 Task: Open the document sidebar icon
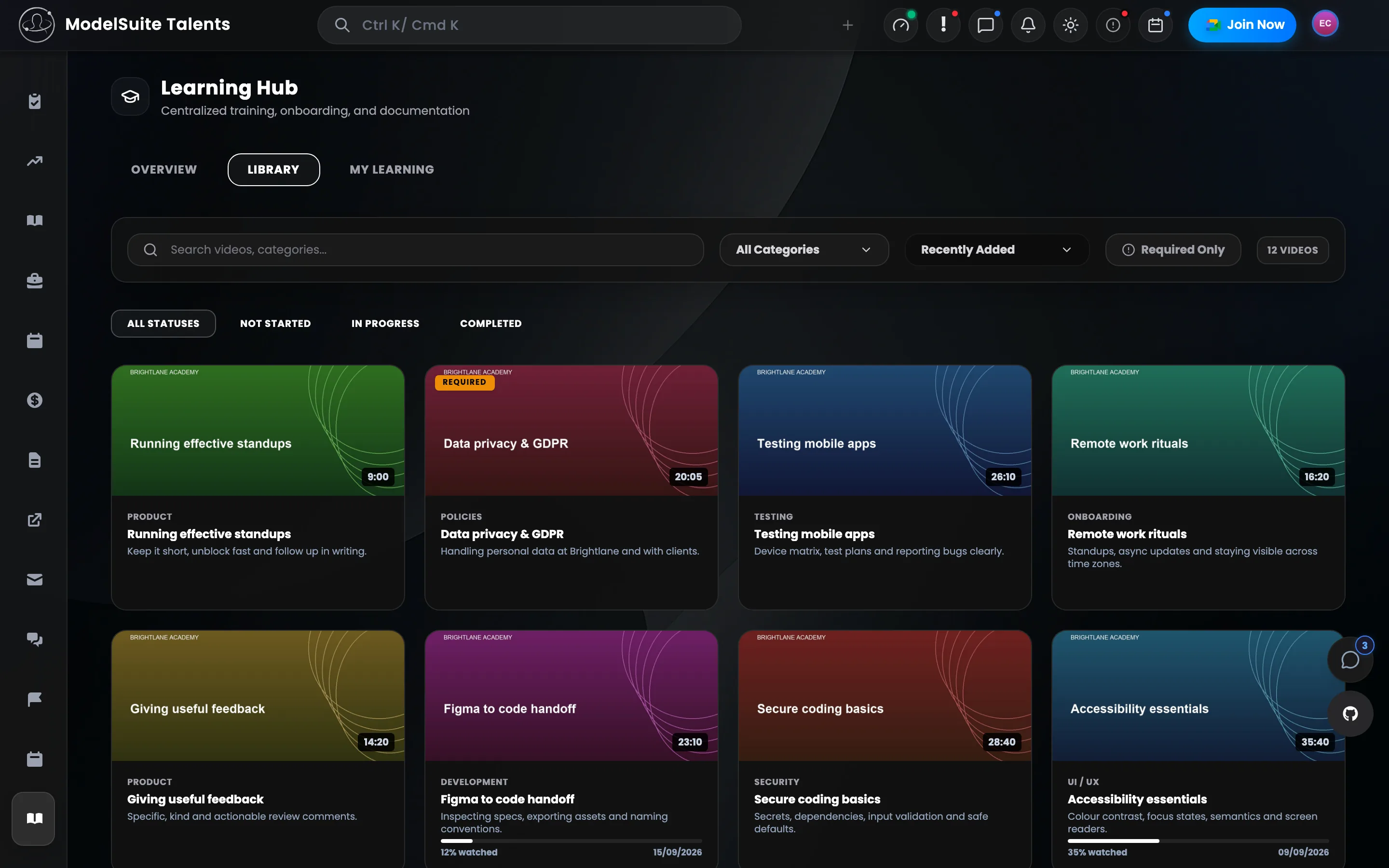pyautogui.click(x=34, y=460)
